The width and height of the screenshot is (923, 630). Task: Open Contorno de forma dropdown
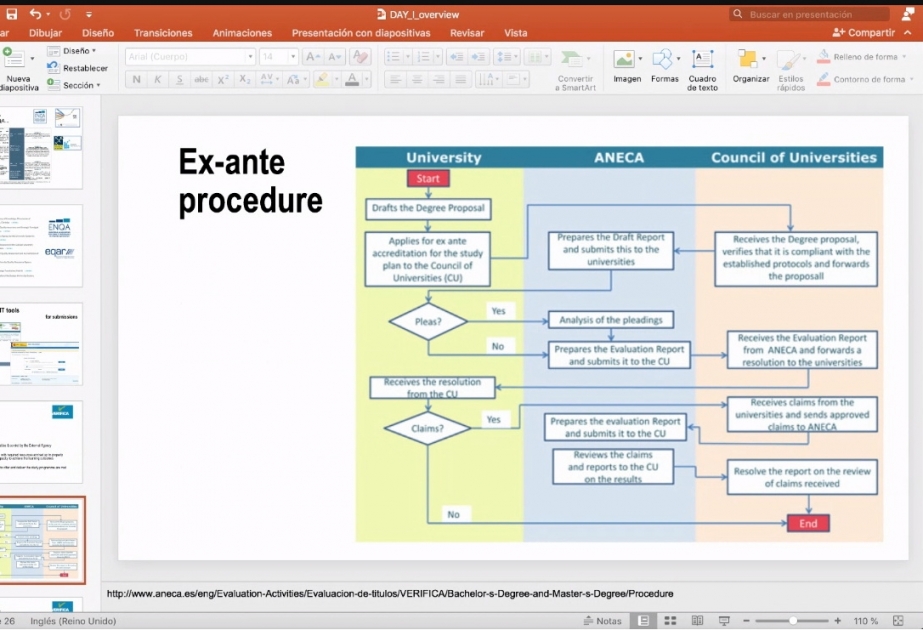[x=864, y=79]
